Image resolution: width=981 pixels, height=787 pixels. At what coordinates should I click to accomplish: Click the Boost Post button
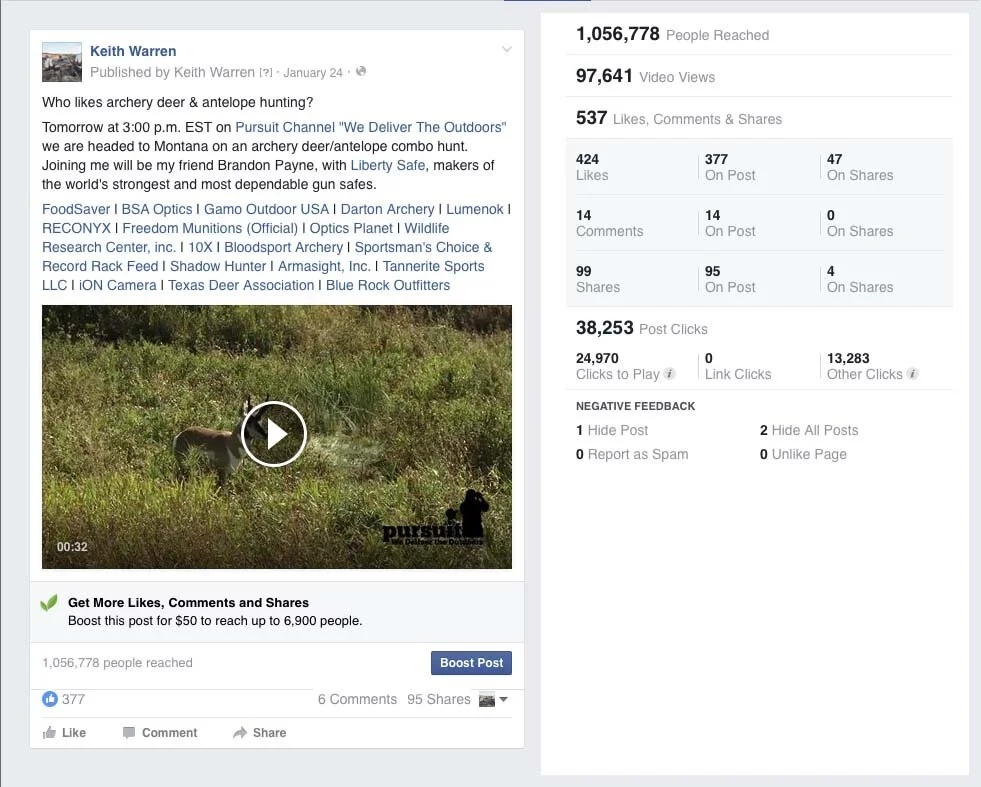(471, 663)
